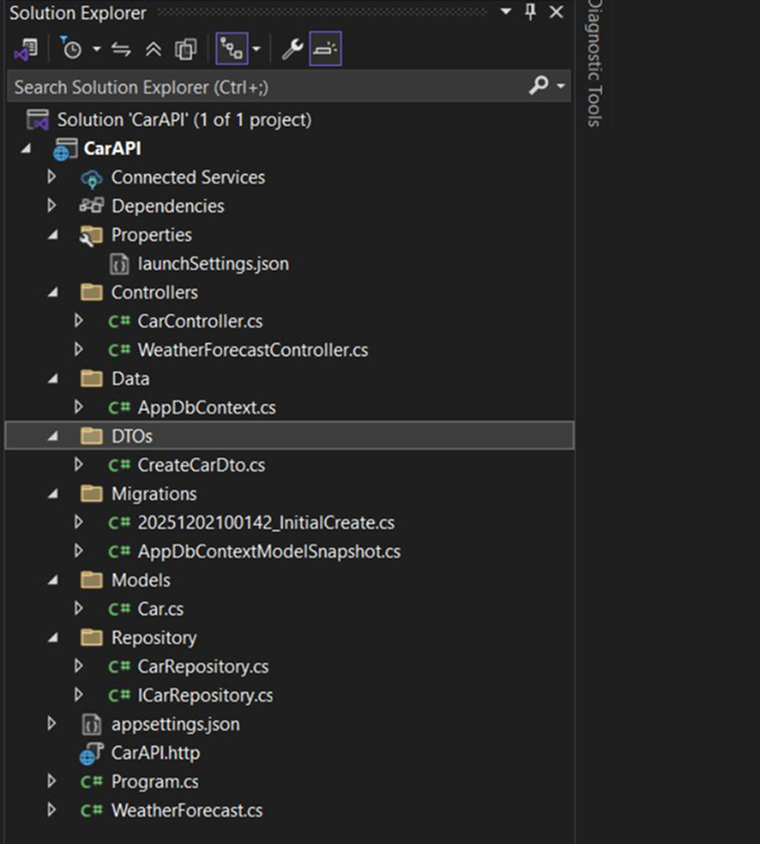
Task: Select 20251202100142_InitialCreate.cs file
Action: pyautogui.click(x=266, y=523)
